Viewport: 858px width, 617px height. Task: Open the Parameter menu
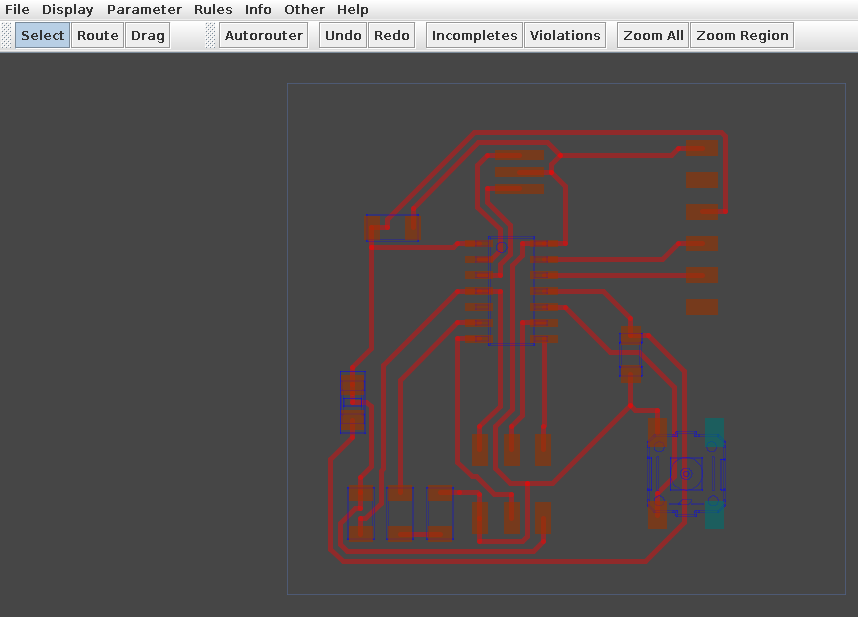[x=144, y=9]
